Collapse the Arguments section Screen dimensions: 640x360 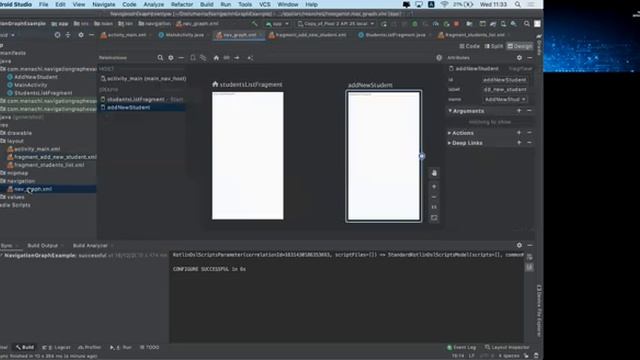click(450, 111)
